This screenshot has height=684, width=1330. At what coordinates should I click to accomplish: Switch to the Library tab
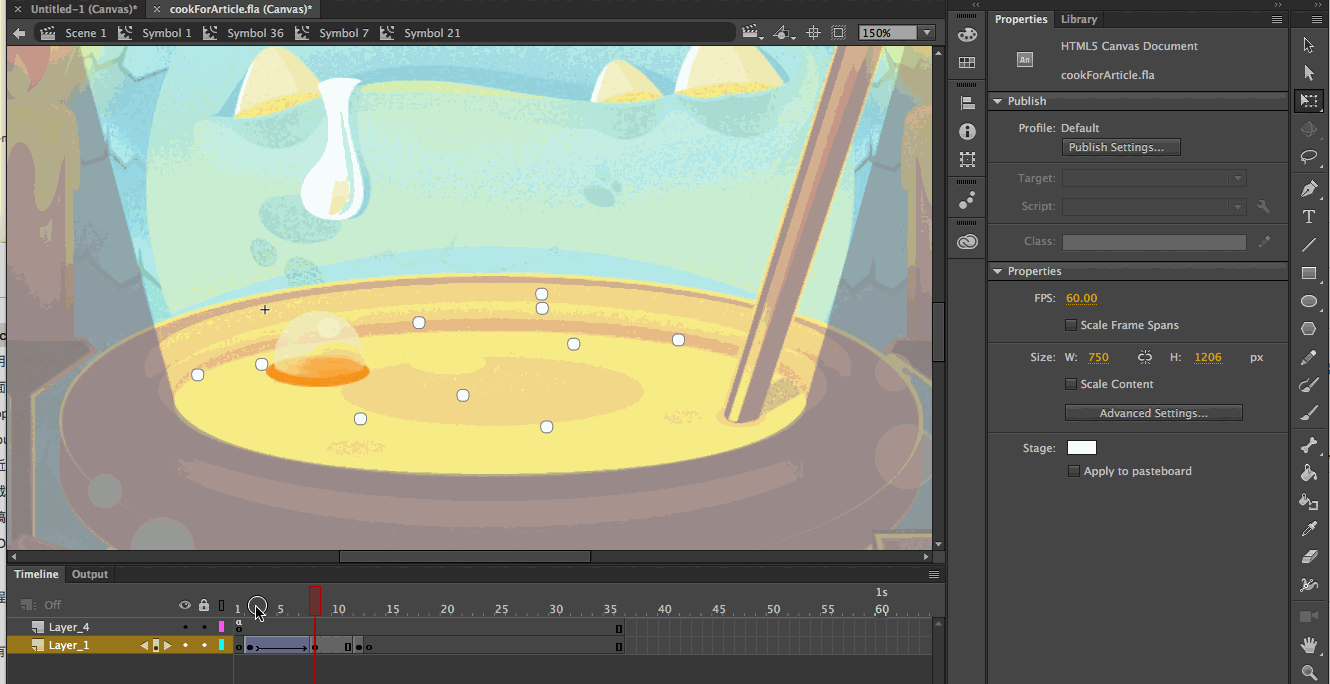tap(1078, 18)
